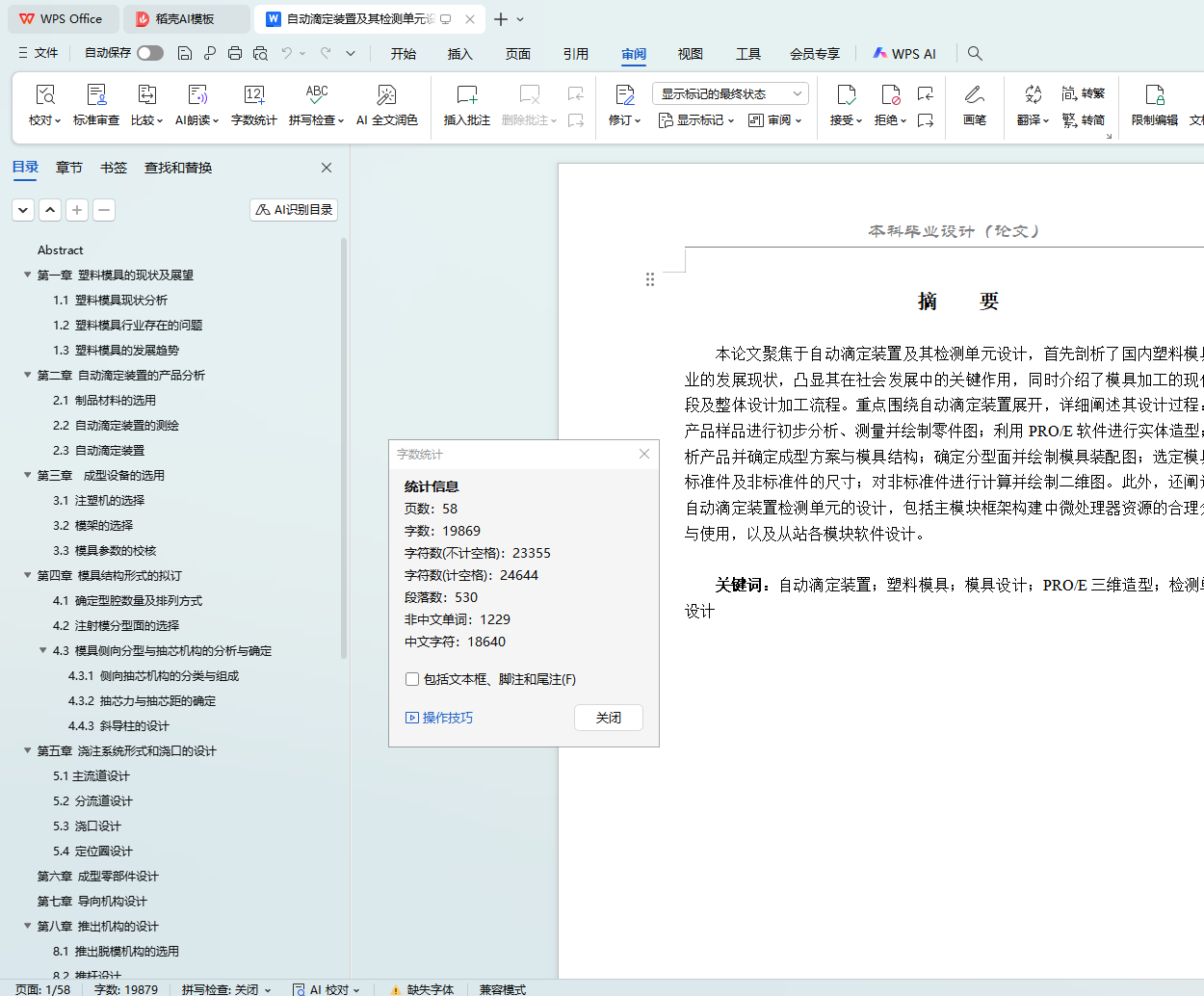1204x996 pixels.
Task: Open the 书签 tab in navigation pane
Action: point(114,168)
